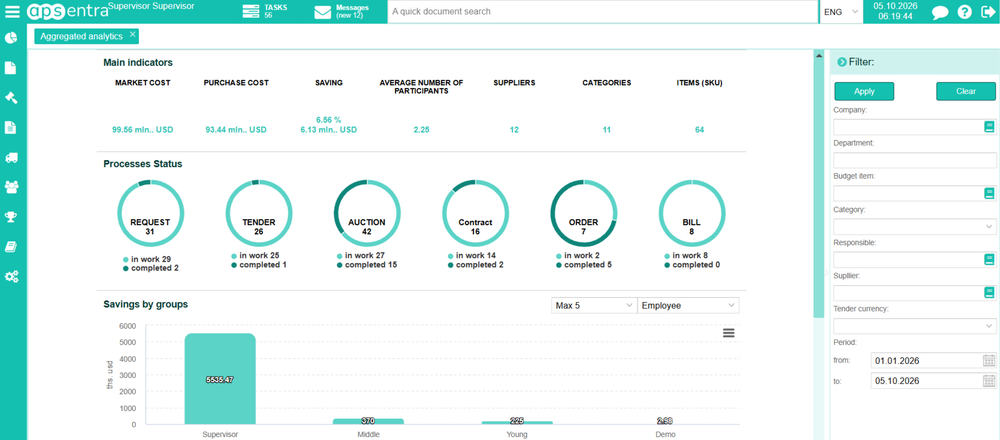1000x440 pixels.
Task: Collapse the Filter panel arrow icon
Action: [x=842, y=62]
